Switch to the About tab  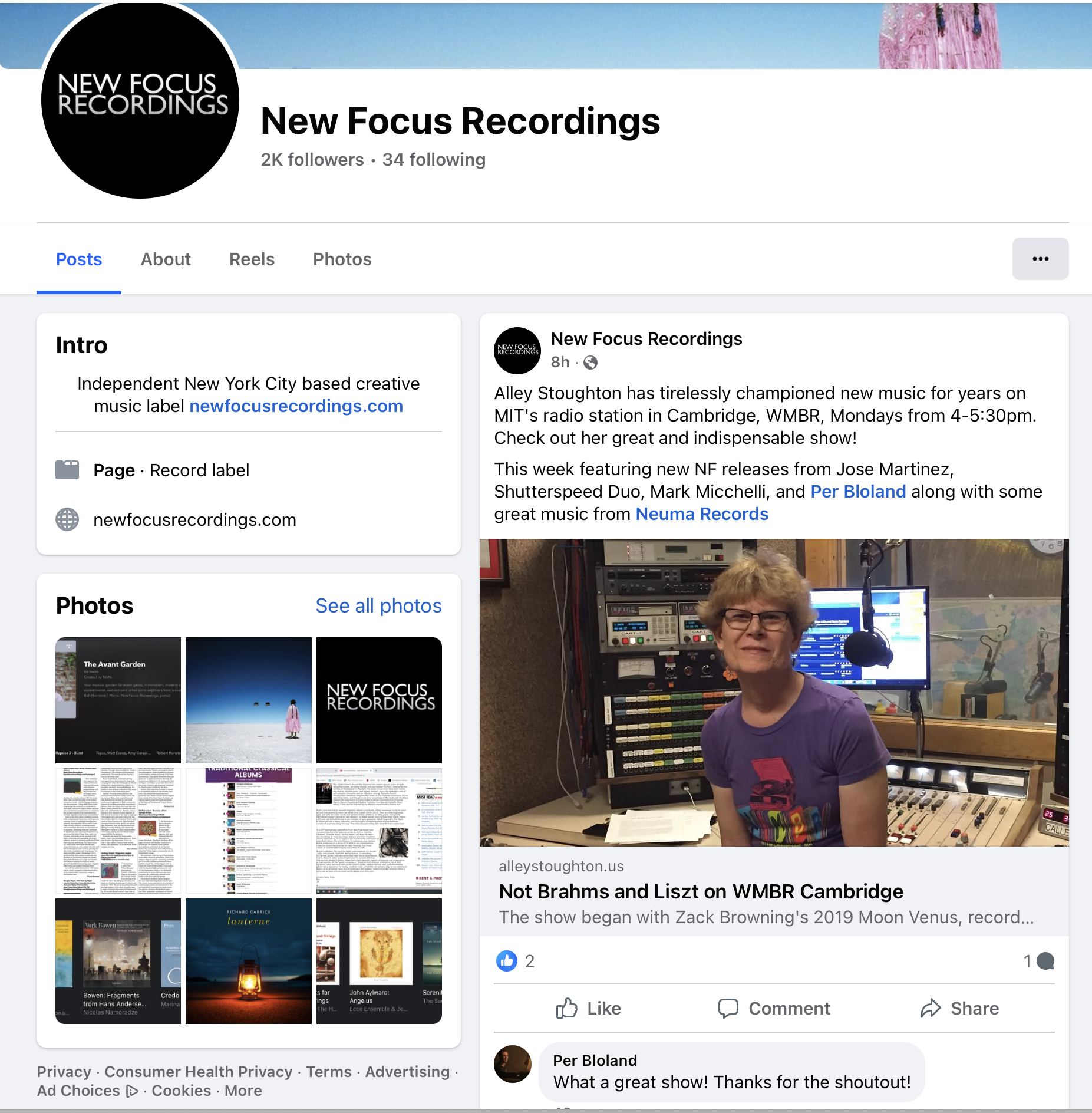click(x=166, y=259)
